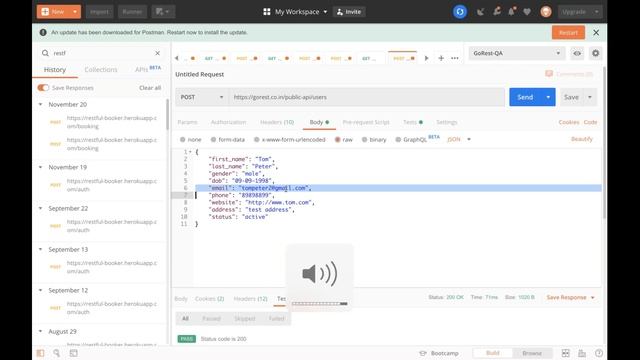640x360 pixels.
Task: Open the notifications bell
Action: tap(512, 11)
